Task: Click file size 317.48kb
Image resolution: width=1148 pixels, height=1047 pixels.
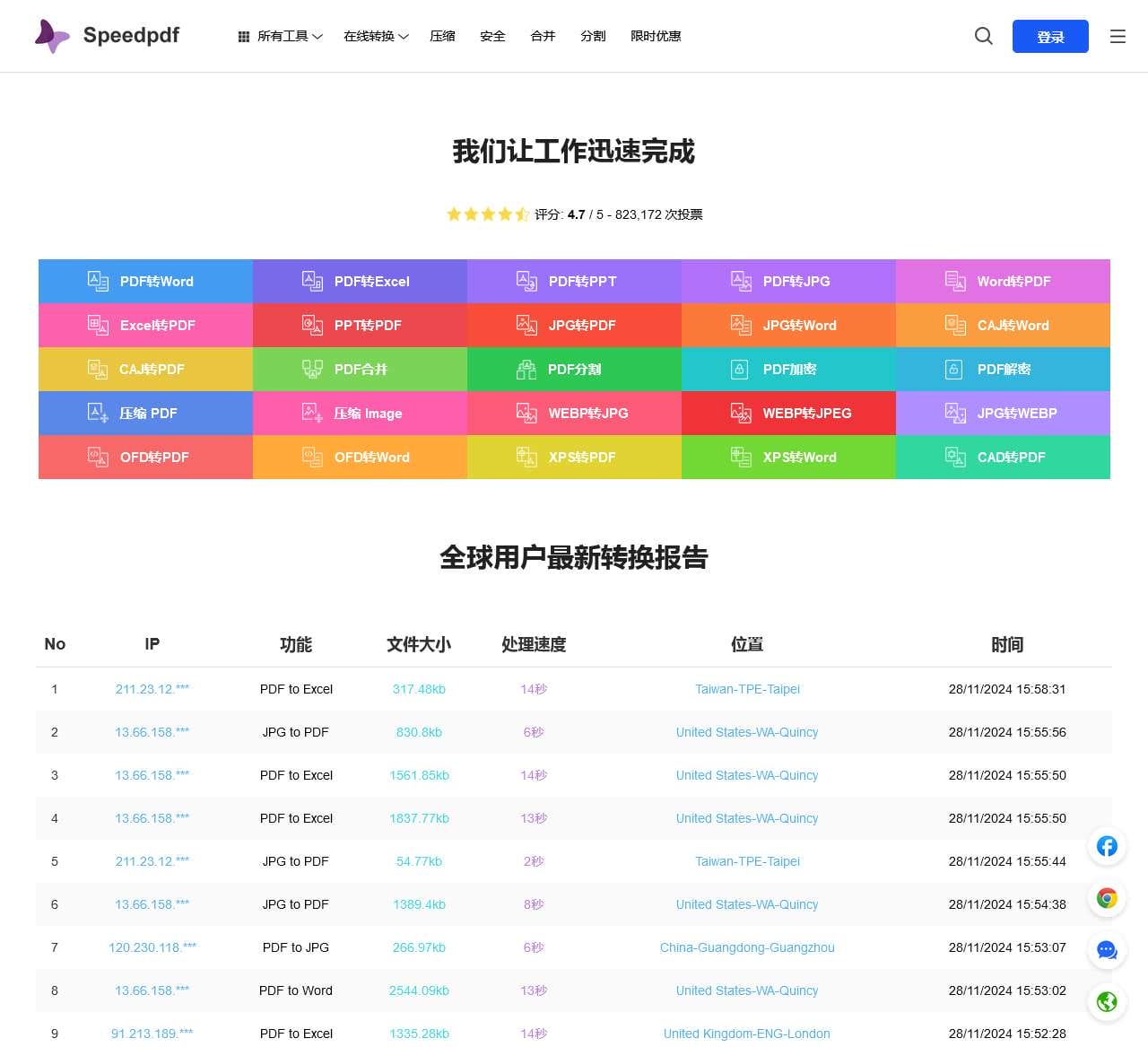Action: (x=419, y=689)
